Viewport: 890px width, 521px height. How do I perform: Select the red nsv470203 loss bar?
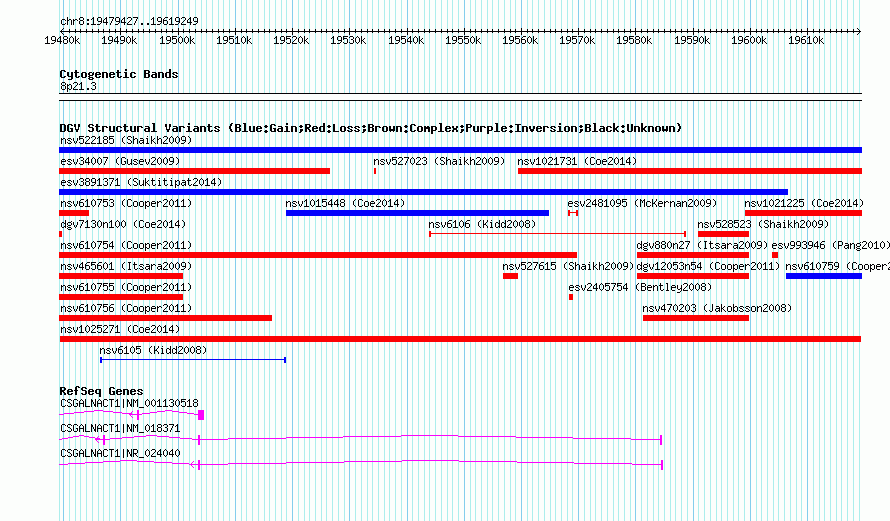pos(696,318)
